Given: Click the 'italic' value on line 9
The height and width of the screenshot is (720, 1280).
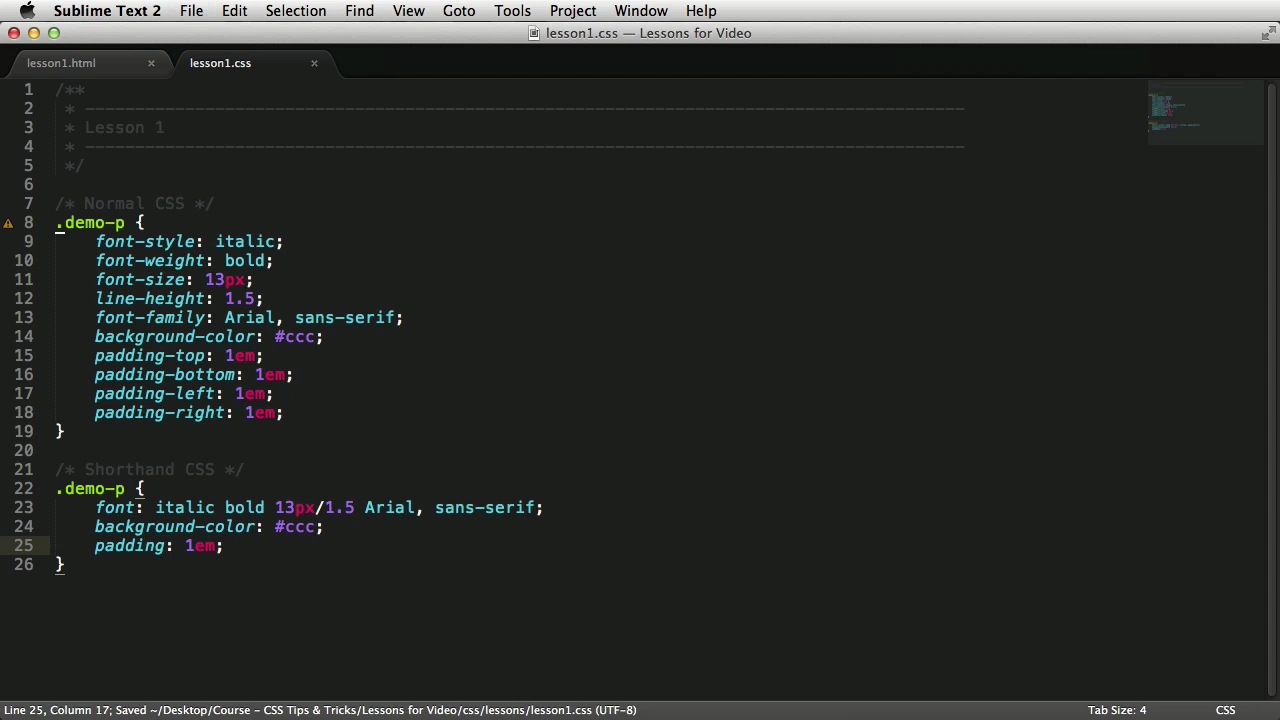Looking at the screenshot, I should tap(245, 242).
